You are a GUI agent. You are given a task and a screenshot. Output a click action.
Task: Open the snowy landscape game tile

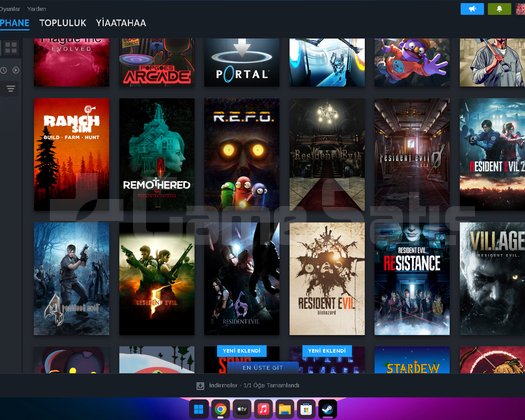pyautogui.click(x=157, y=360)
